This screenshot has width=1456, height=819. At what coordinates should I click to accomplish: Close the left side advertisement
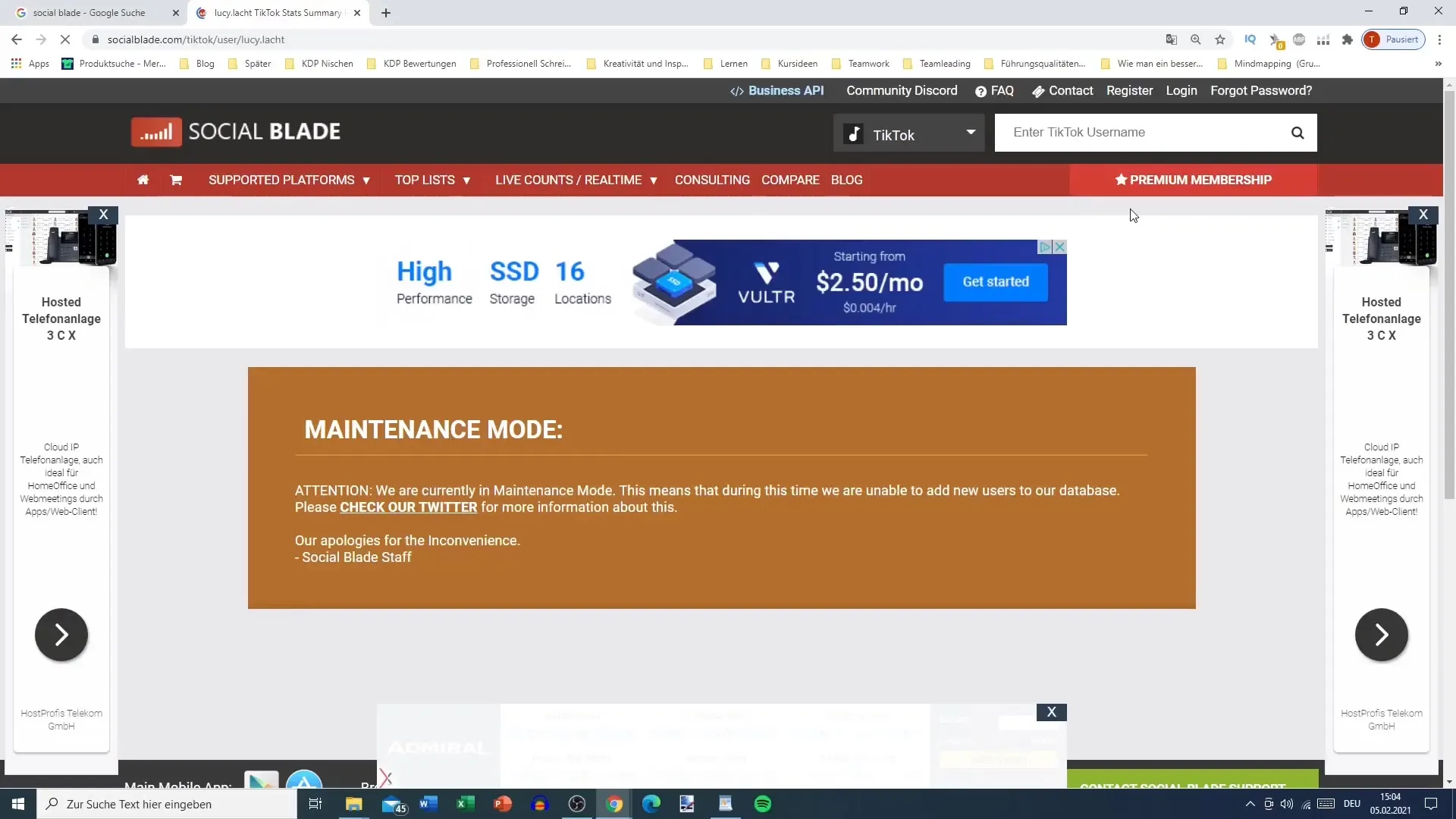[103, 215]
